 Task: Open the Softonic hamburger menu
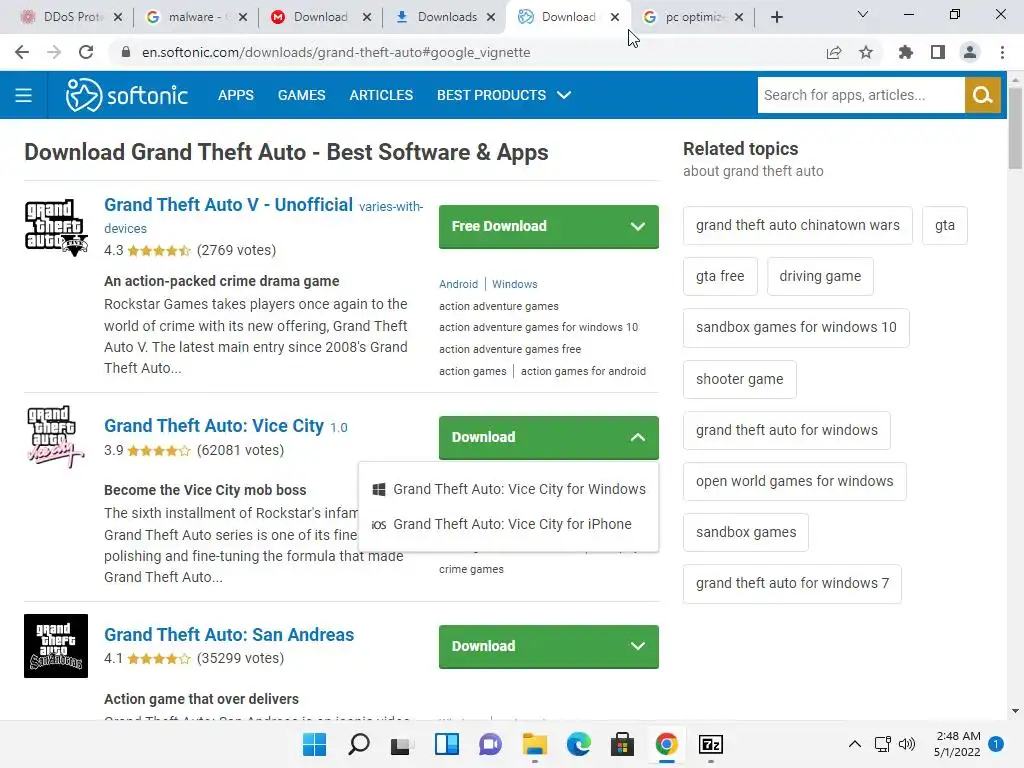pyautogui.click(x=24, y=95)
